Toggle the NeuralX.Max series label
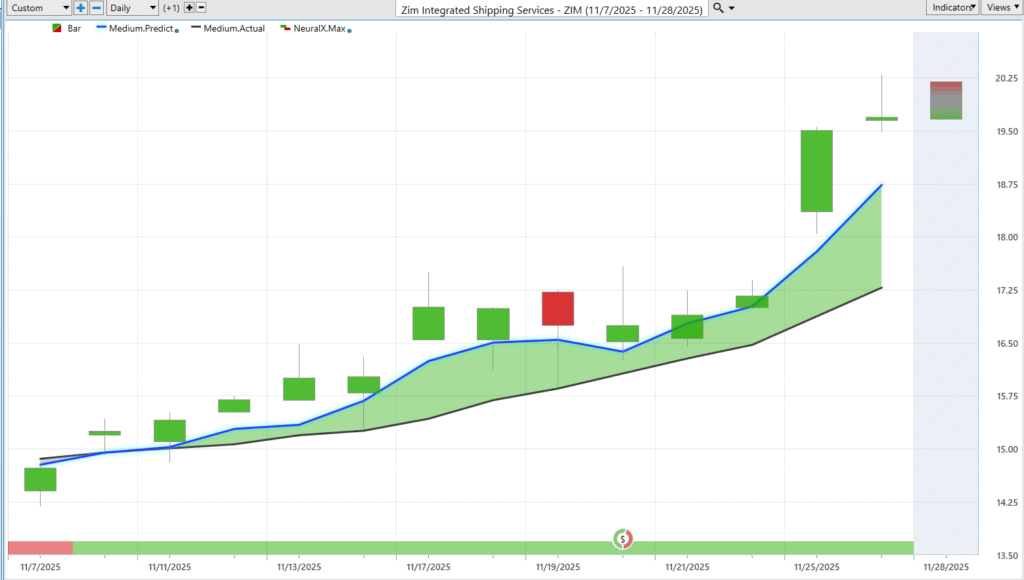The width and height of the screenshot is (1024, 580). [320, 29]
